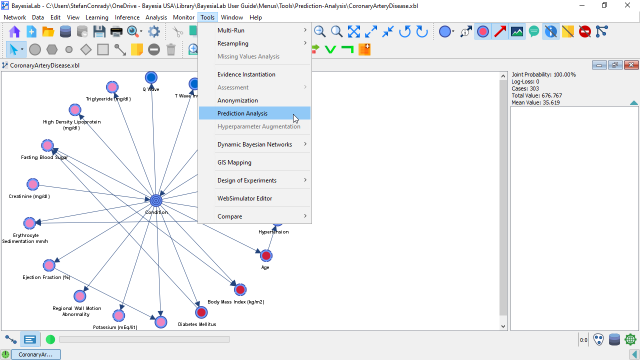
Task: Expand the Multi-Run submenu
Action: pos(255,30)
